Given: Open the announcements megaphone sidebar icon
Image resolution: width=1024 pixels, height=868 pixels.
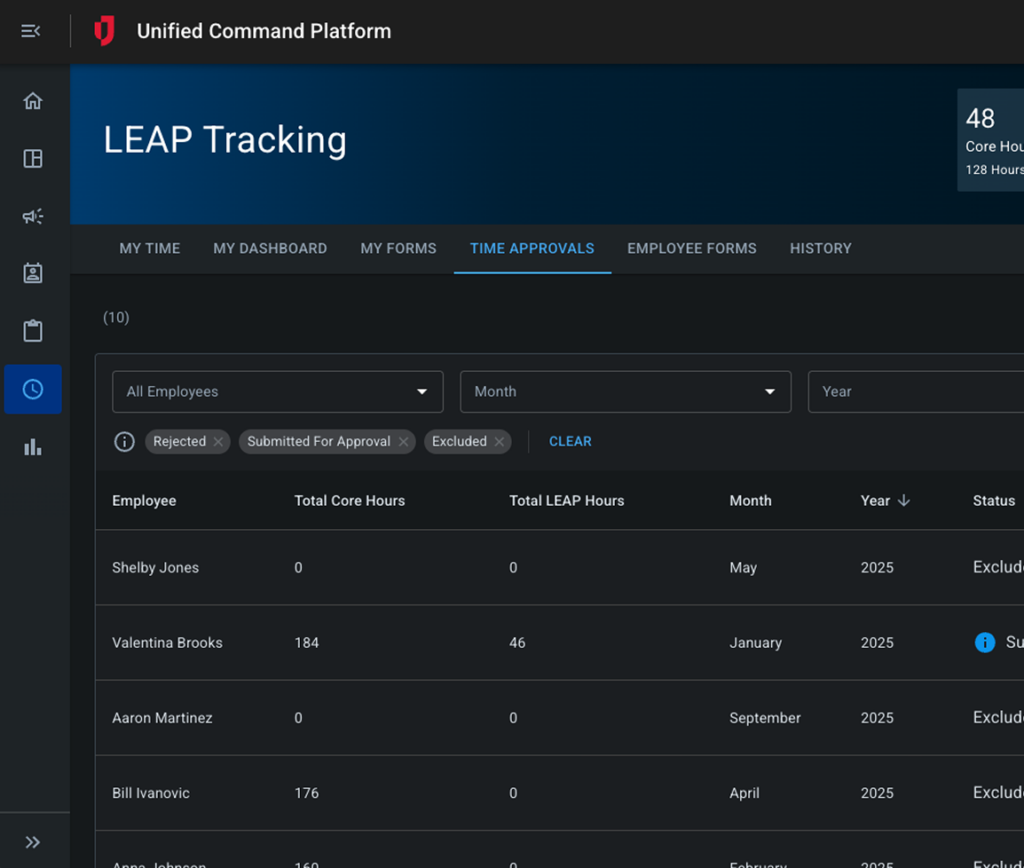Looking at the screenshot, I should tap(33, 216).
